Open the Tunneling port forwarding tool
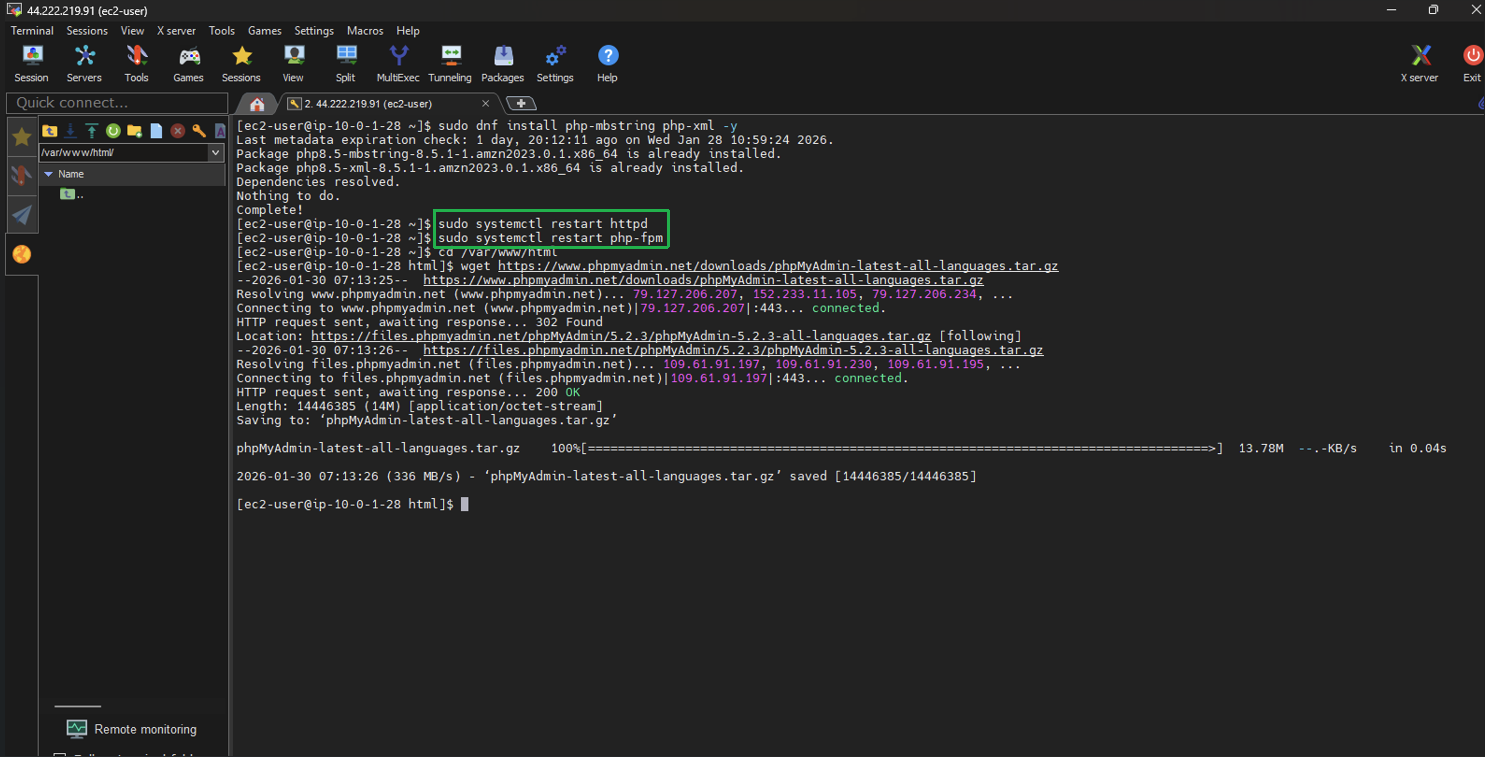1485x757 pixels. tap(449, 63)
